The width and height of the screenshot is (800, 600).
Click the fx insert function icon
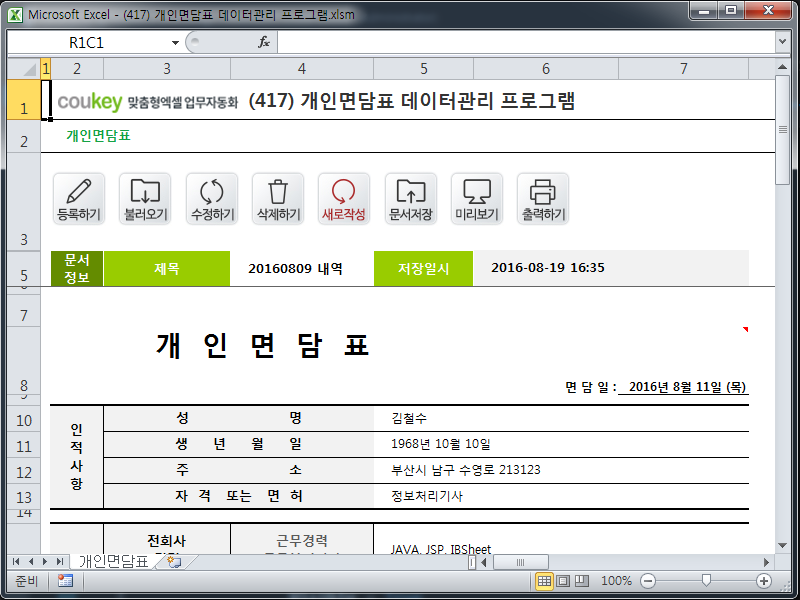coord(264,42)
